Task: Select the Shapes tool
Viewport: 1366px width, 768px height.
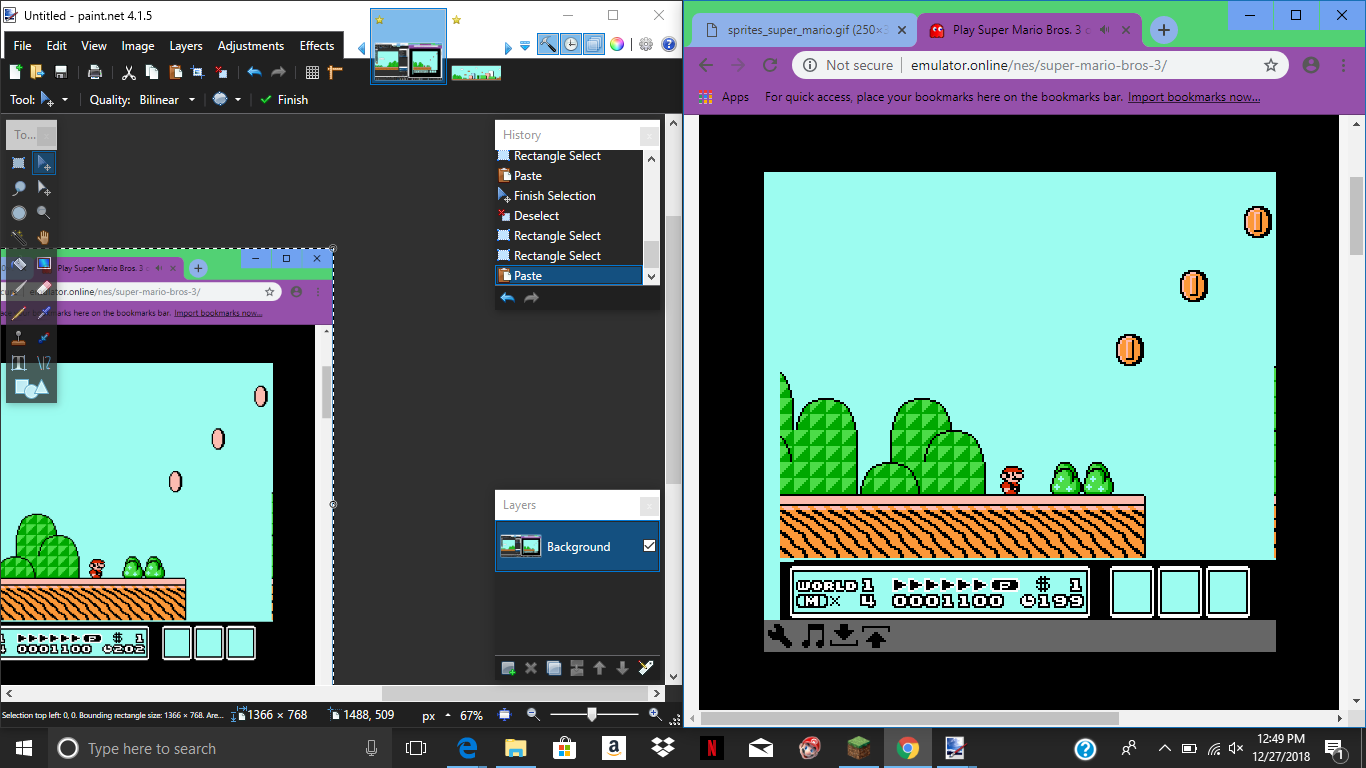Action: 31,388
